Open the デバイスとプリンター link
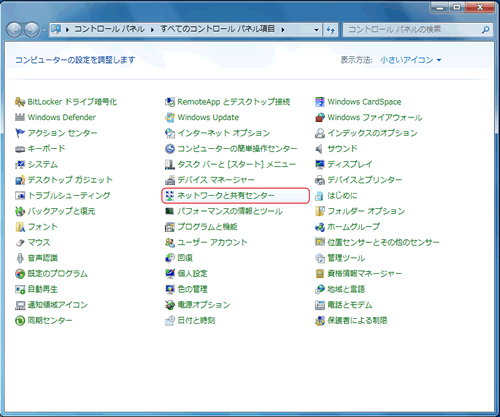Image resolution: width=500 pixels, height=417 pixels. (x=365, y=180)
